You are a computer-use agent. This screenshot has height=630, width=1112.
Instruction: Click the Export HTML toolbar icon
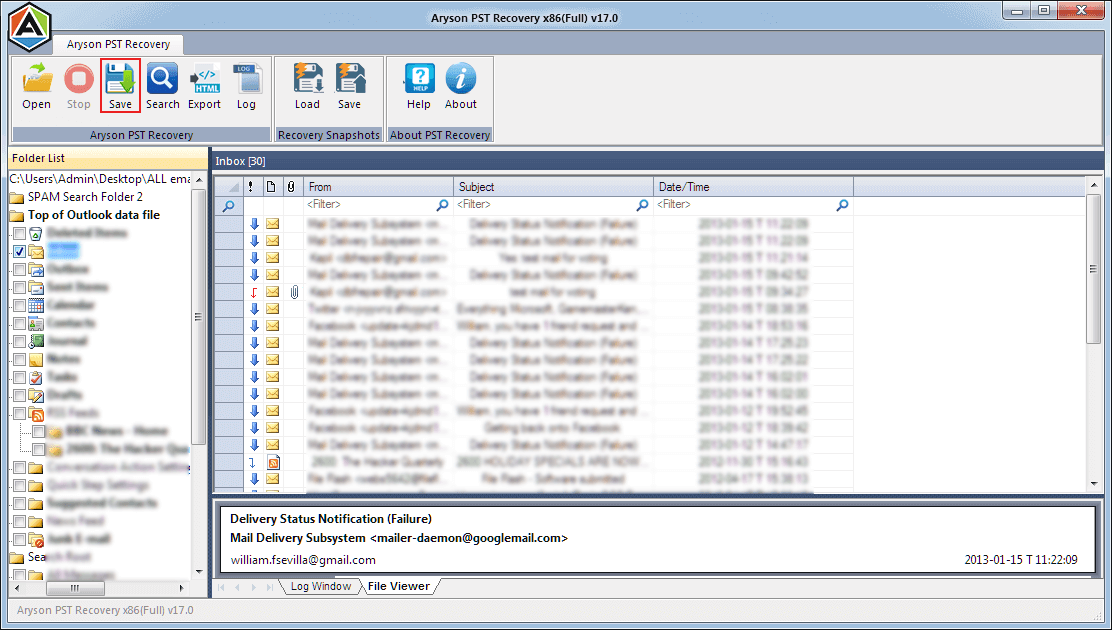(x=204, y=86)
